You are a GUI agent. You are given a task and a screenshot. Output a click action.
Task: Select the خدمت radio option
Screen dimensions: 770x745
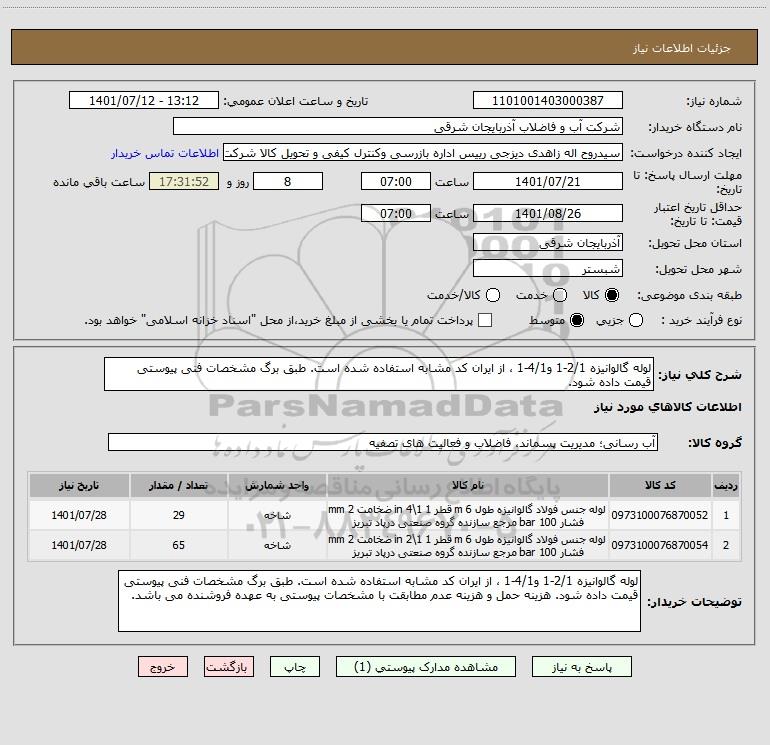pyautogui.click(x=560, y=295)
